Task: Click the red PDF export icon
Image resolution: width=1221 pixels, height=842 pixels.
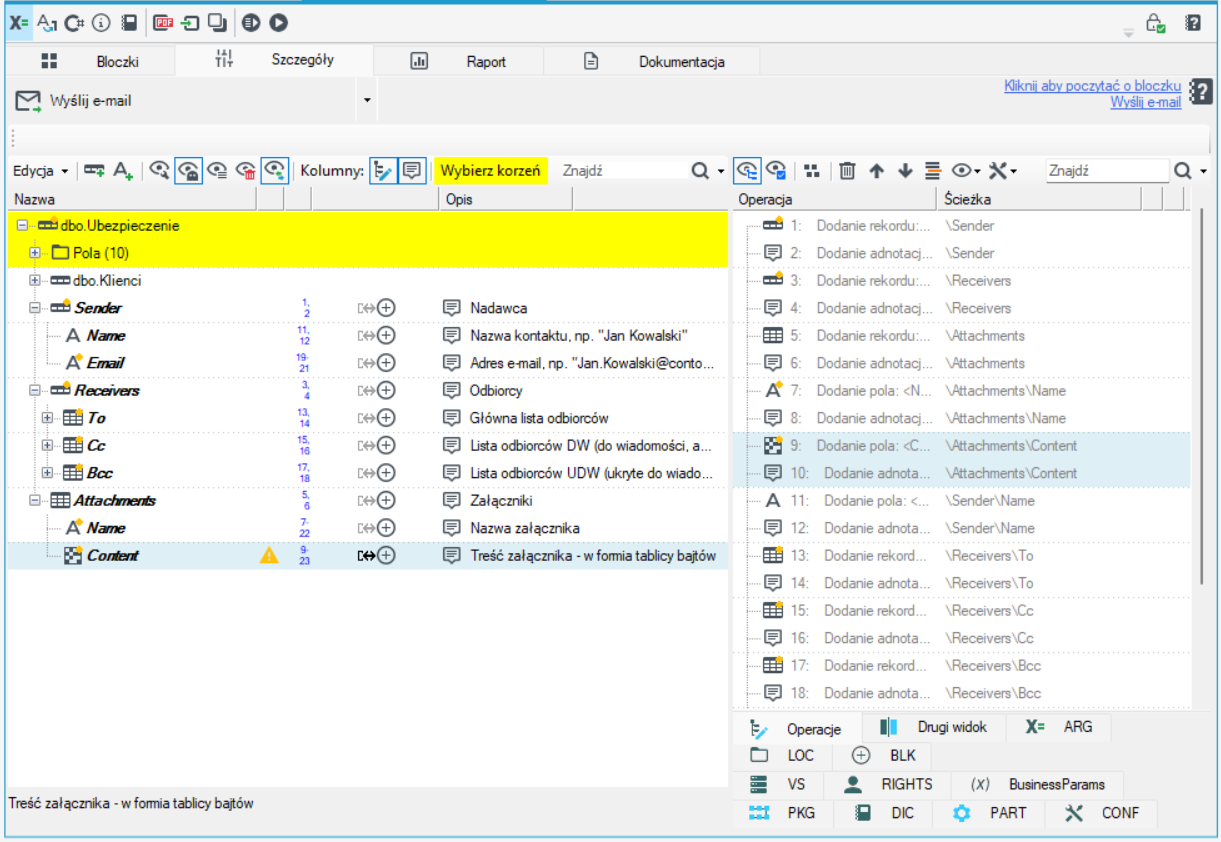Action: pyautogui.click(x=164, y=22)
